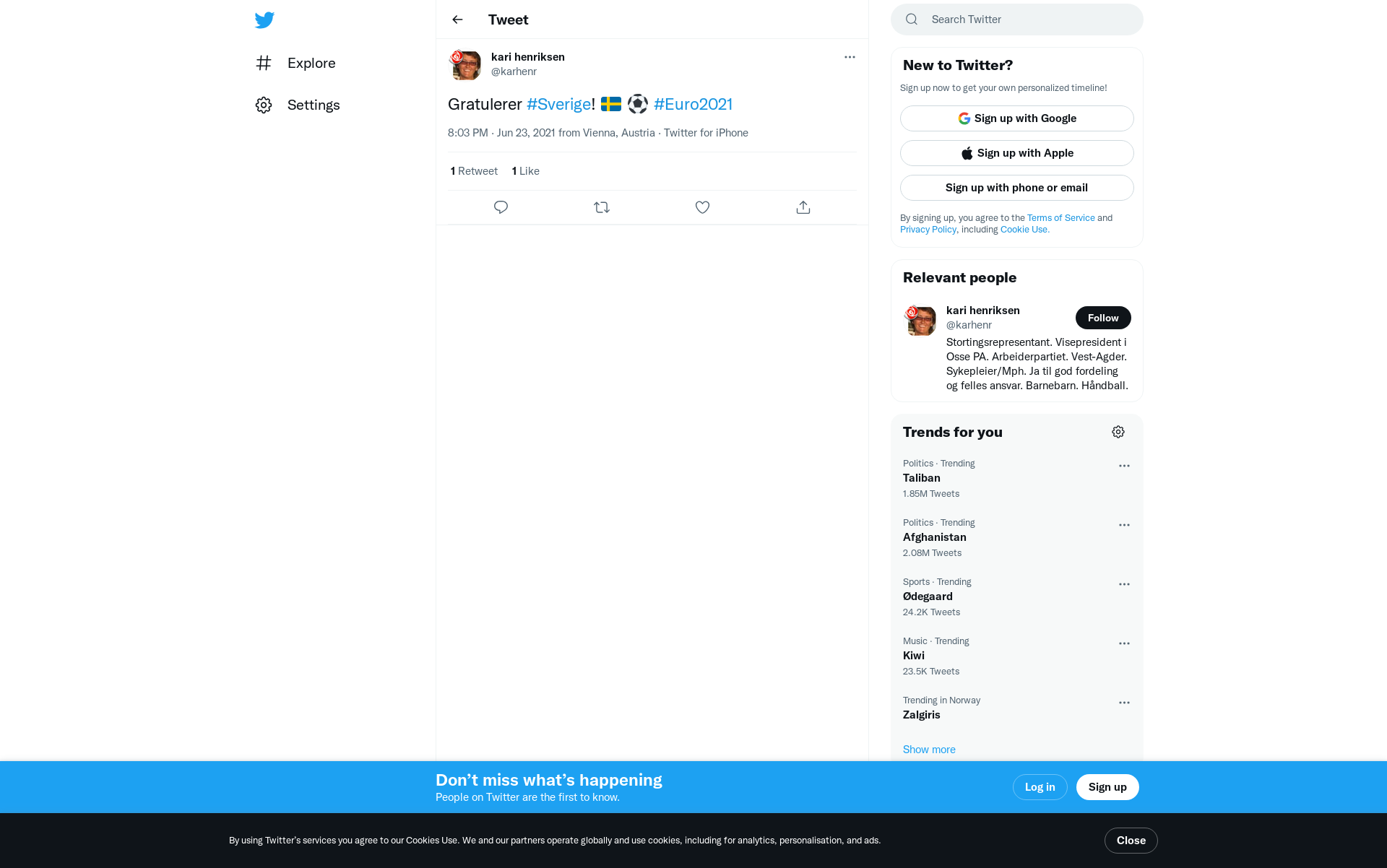1387x868 pixels.
Task: Click the search magnifier icon
Action: pyautogui.click(x=912, y=19)
